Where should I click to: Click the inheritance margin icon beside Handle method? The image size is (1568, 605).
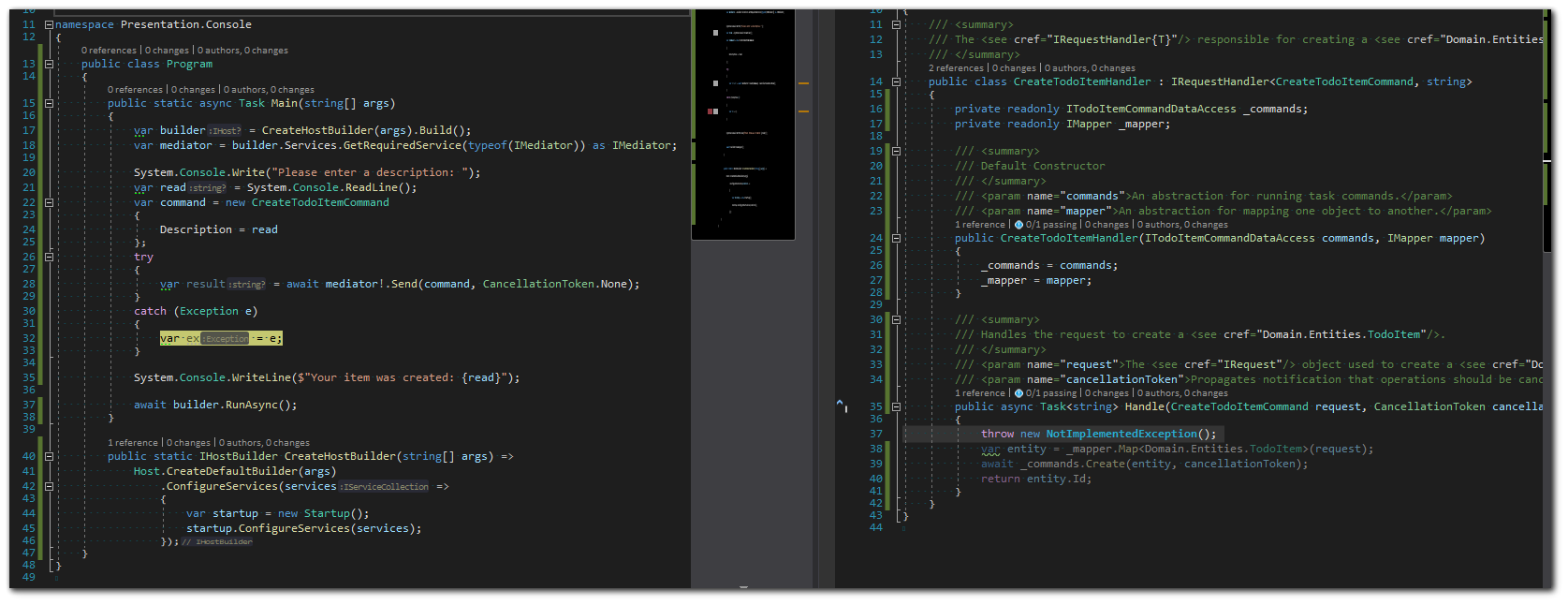pos(841,405)
